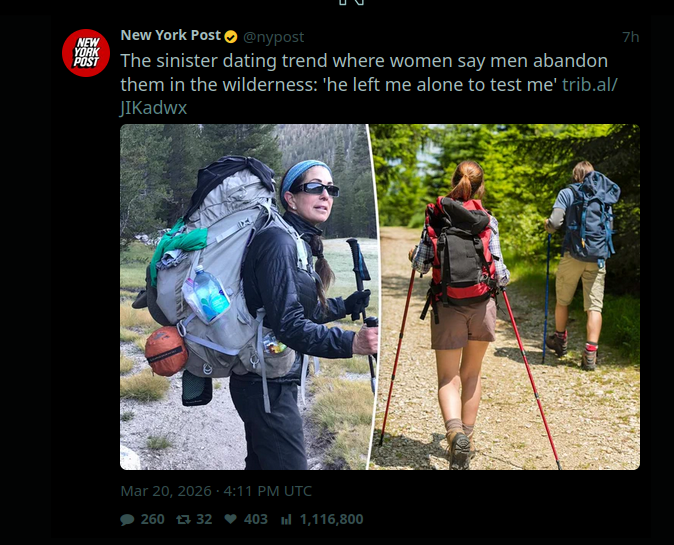This screenshot has width=674, height=545.
Task: Click the gold verified badge
Action: pos(231,37)
